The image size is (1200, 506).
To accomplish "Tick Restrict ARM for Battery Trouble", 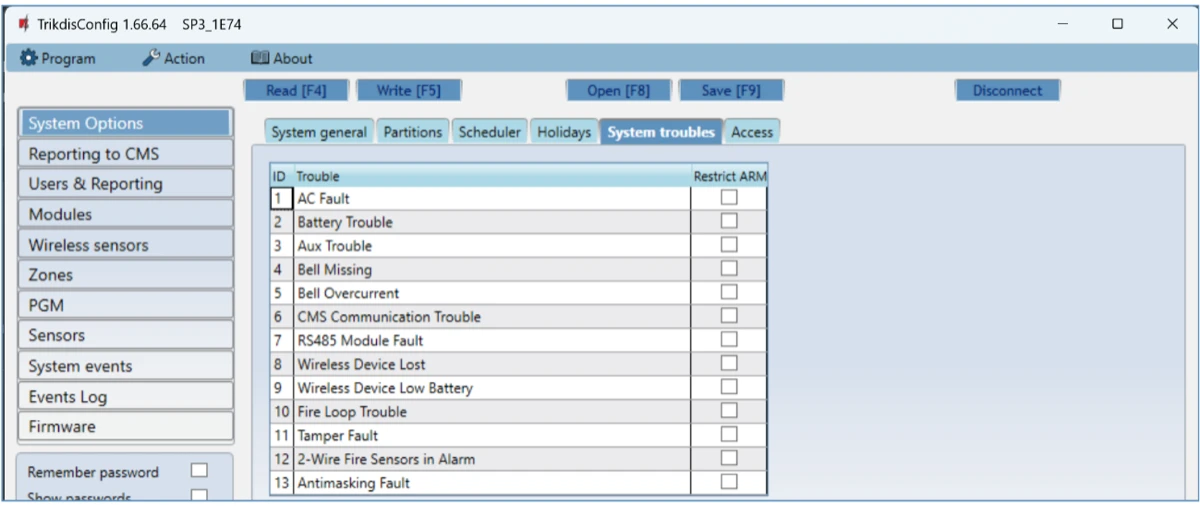I will 729,221.
